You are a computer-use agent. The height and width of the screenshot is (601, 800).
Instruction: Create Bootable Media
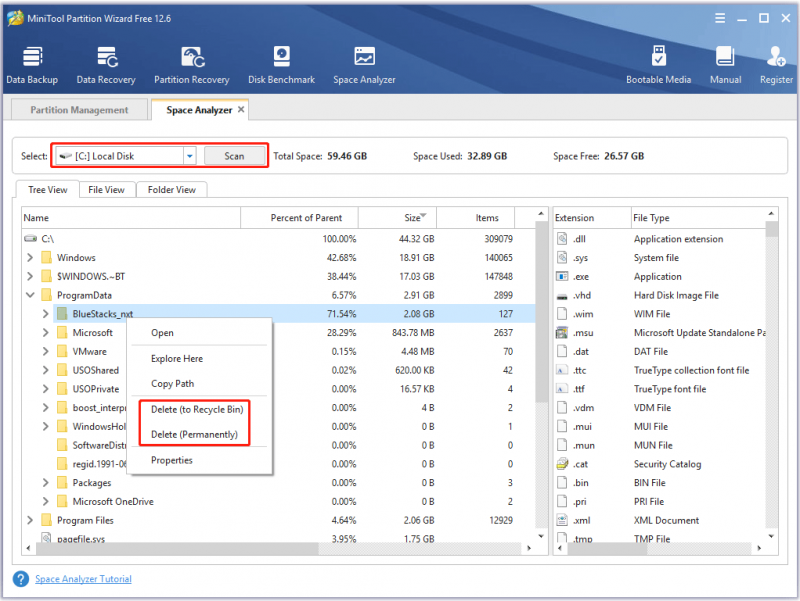658,65
